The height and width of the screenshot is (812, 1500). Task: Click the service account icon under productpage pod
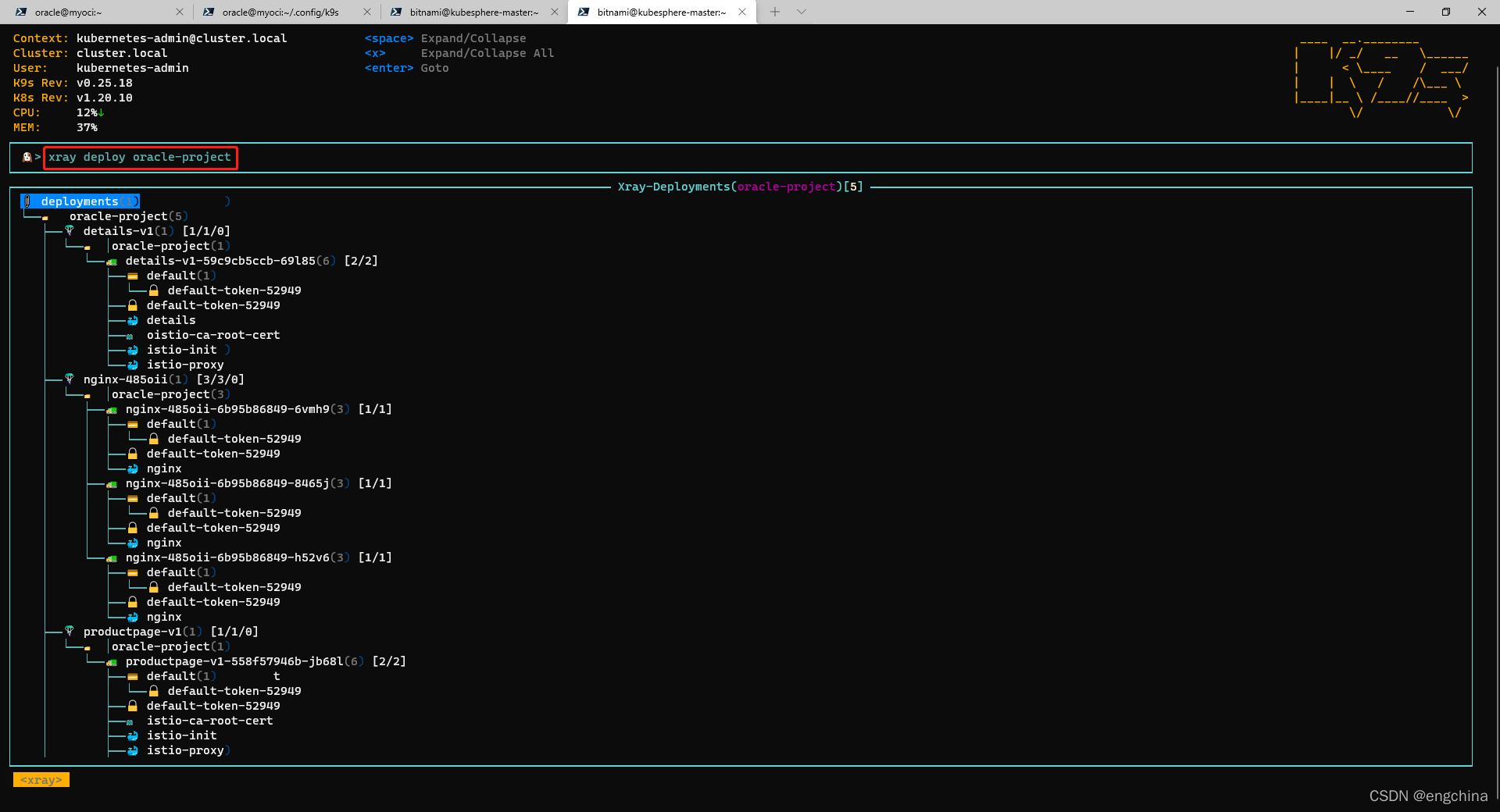[x=133, y=677]
